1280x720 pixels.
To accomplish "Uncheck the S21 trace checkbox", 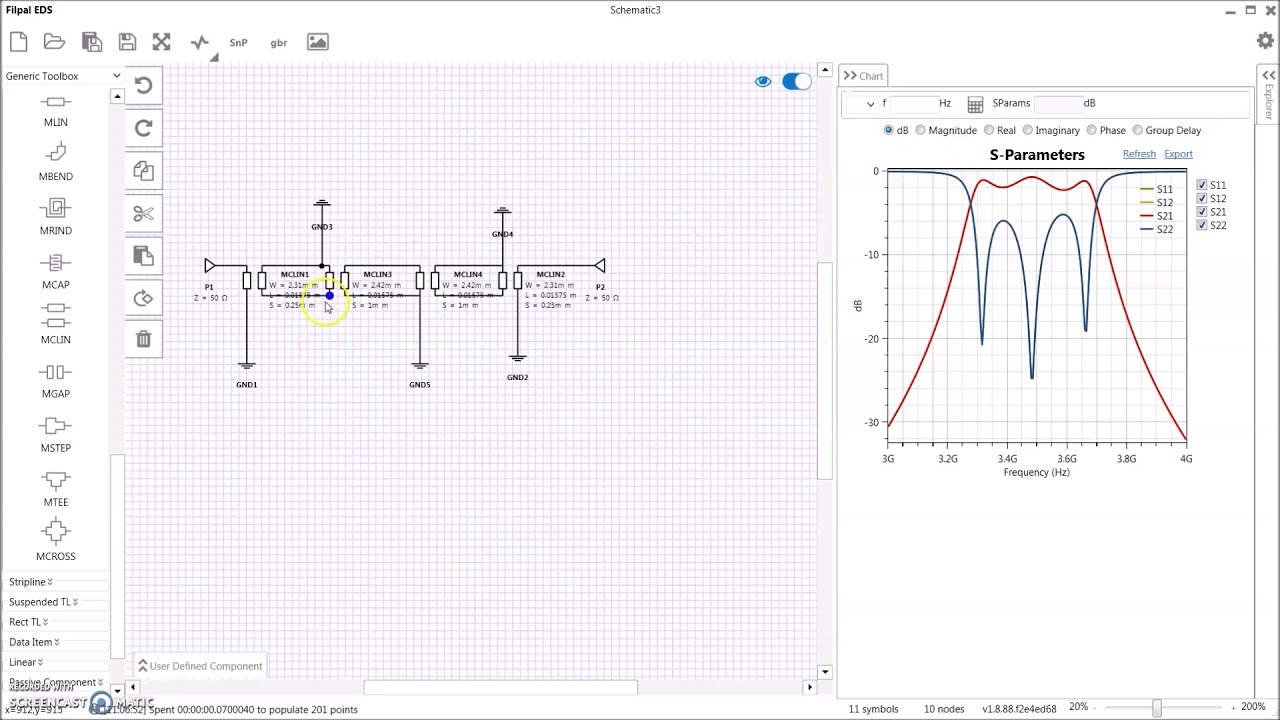I will [x=1202, y=212].
